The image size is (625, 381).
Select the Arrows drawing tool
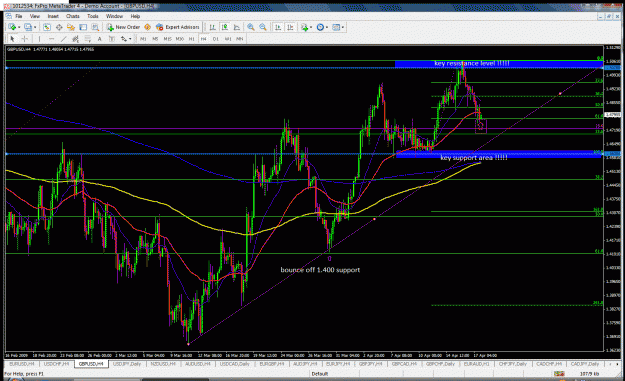point(124,39)
